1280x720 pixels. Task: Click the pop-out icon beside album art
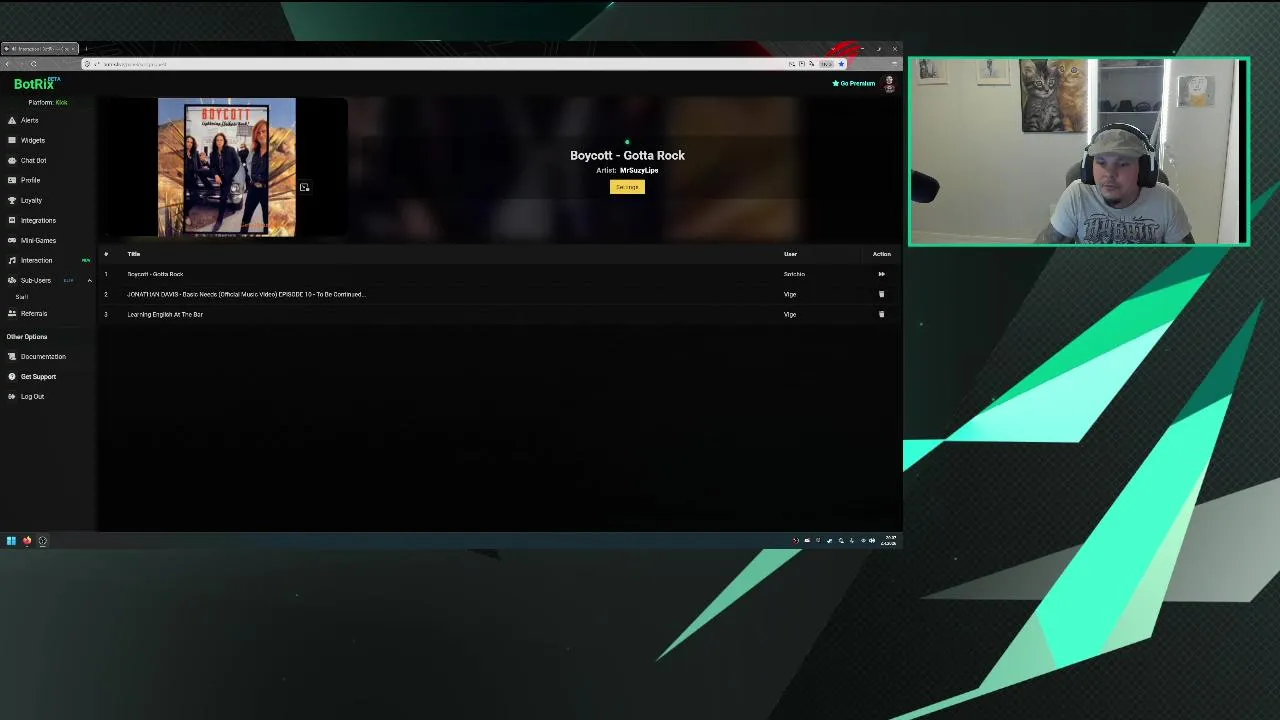click(x=304, y=187)
